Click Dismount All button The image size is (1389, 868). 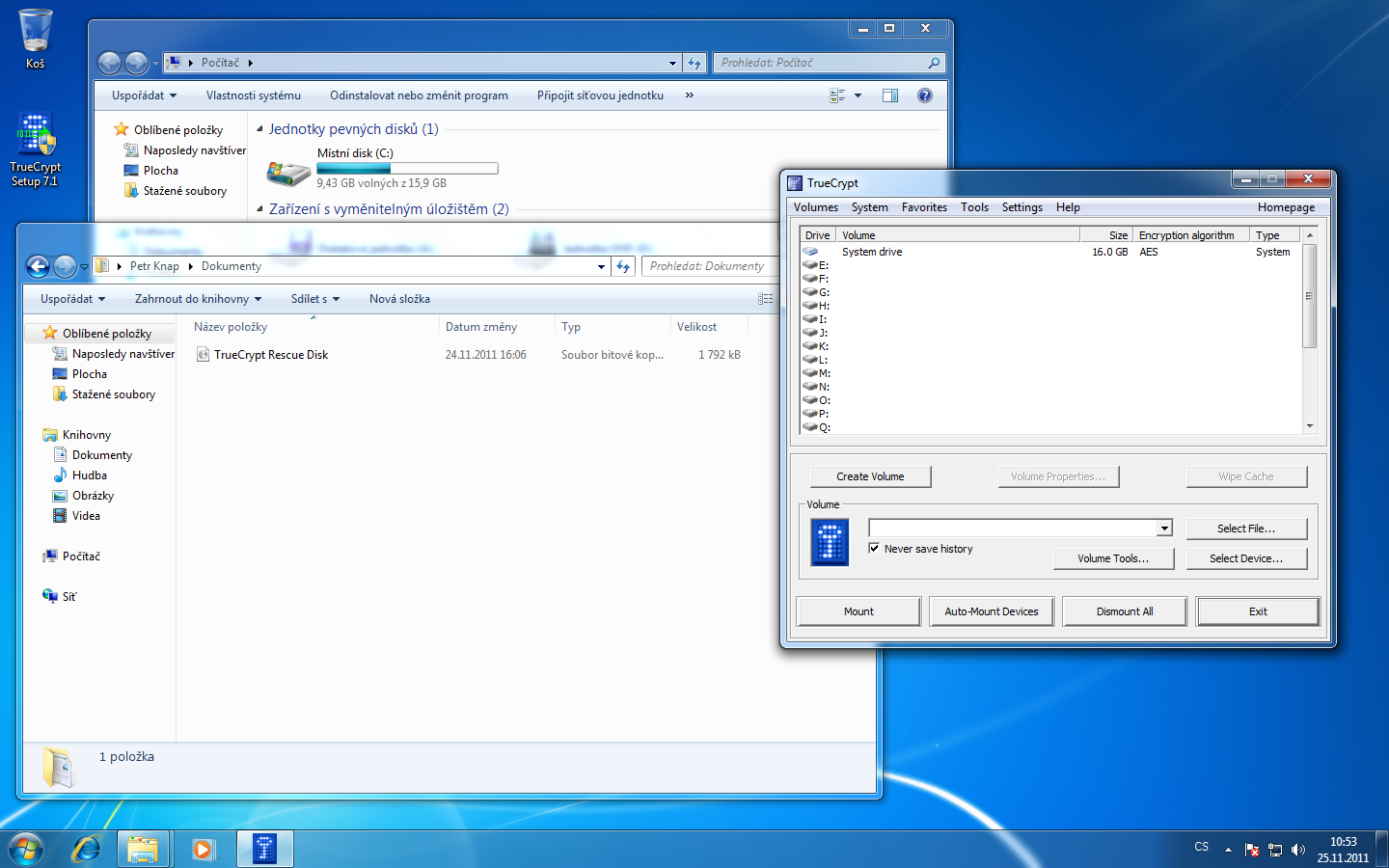click(x=1125, y=611)
